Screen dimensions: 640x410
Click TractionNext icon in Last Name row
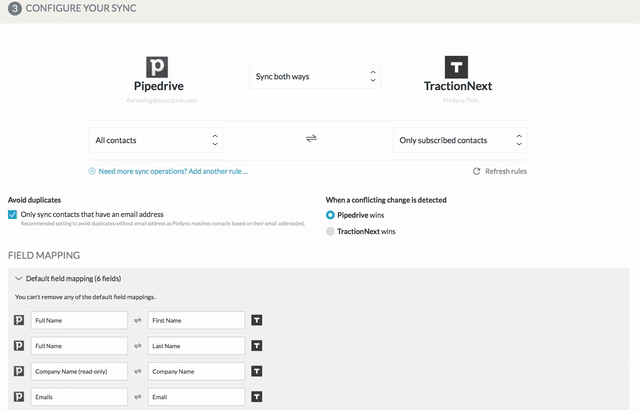click(257, 346)
